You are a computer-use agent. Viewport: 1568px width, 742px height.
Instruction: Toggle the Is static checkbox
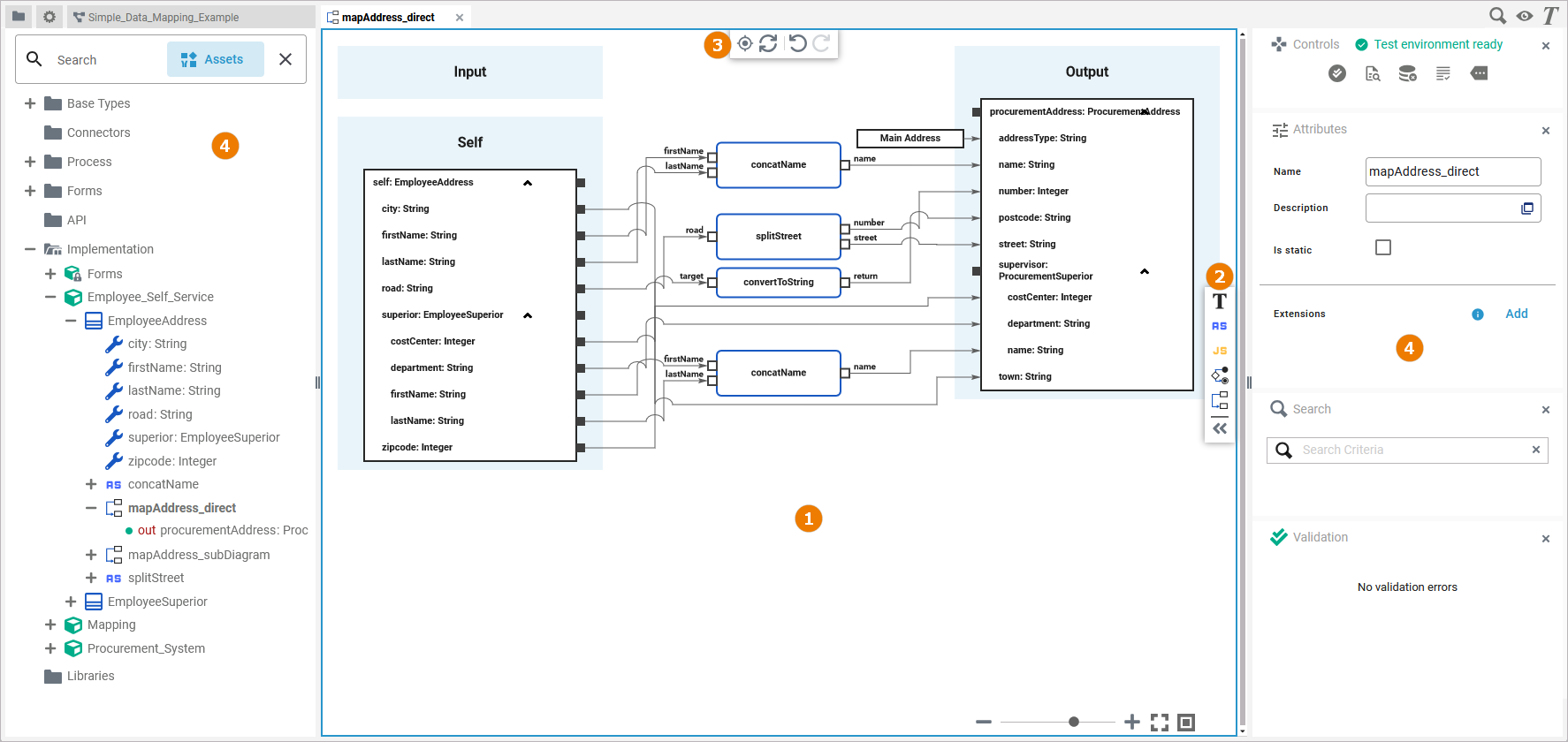point(1383,248)
